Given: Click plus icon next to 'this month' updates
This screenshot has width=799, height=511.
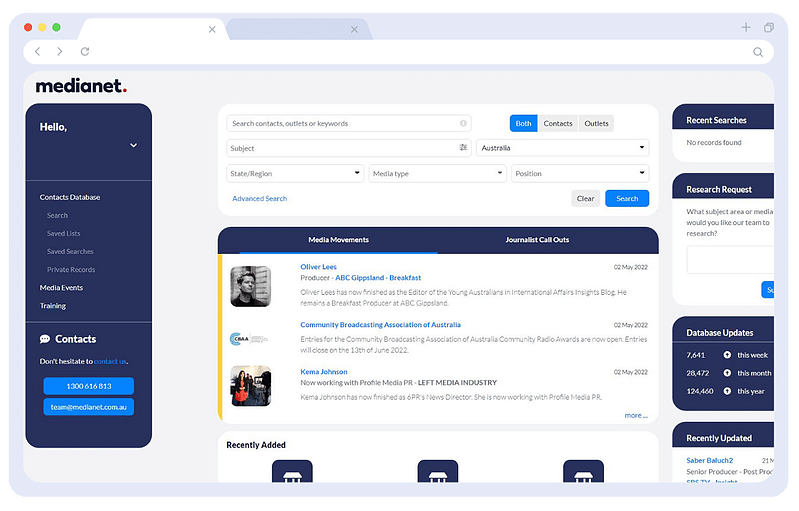Looking at the screenshot, I should pos(727,373).
